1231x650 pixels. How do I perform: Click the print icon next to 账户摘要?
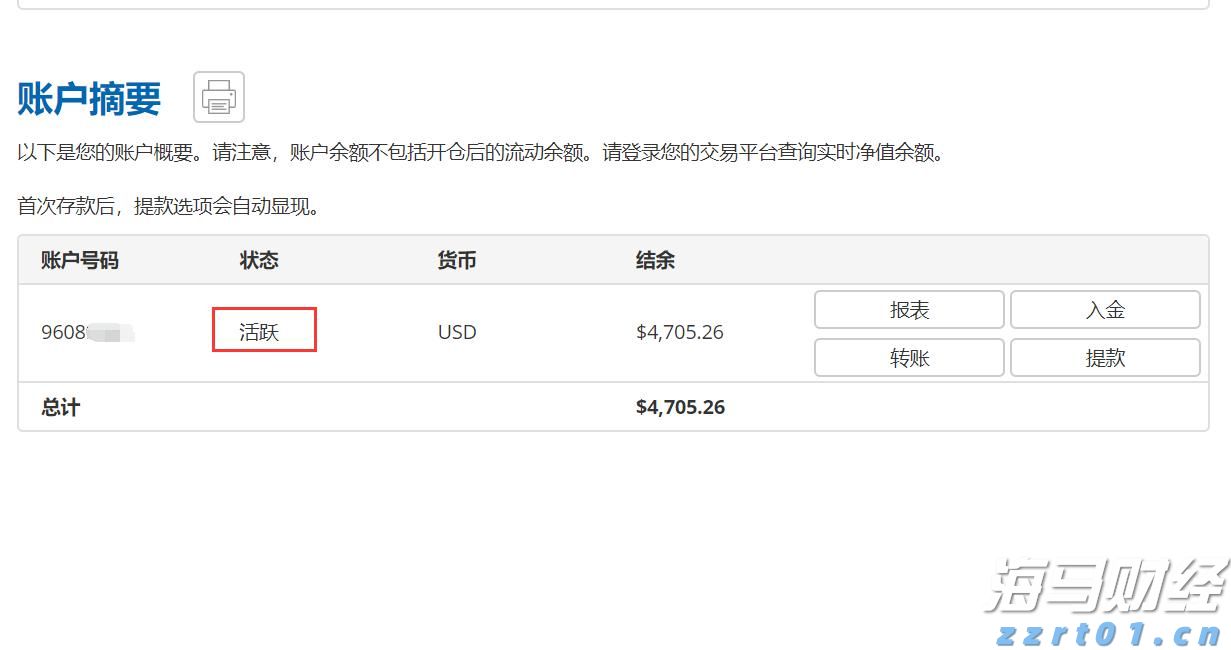click(x=217, y=96)
